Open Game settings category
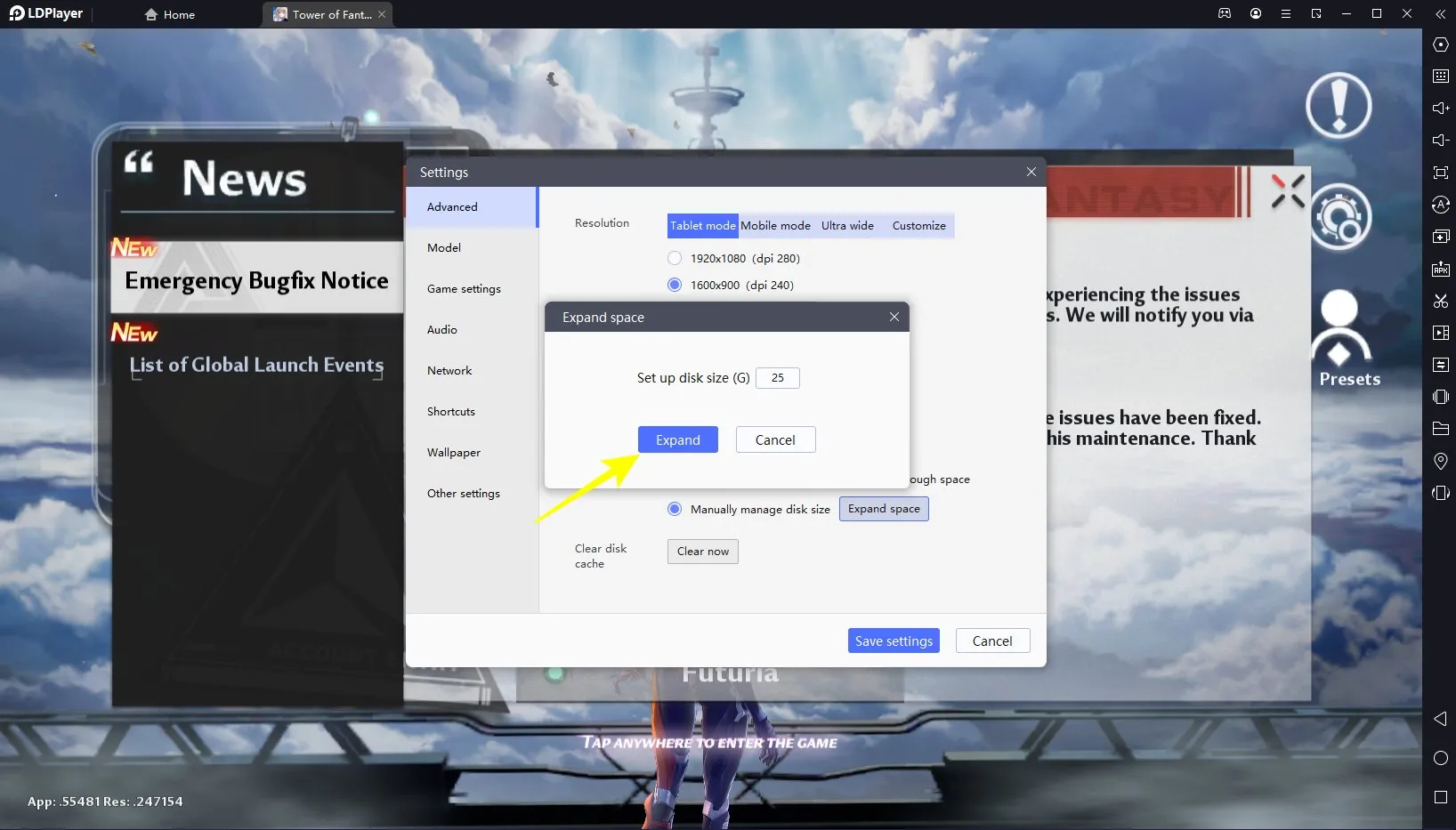The height and width of the screenshot is (830, 1456). pos(471,289)
